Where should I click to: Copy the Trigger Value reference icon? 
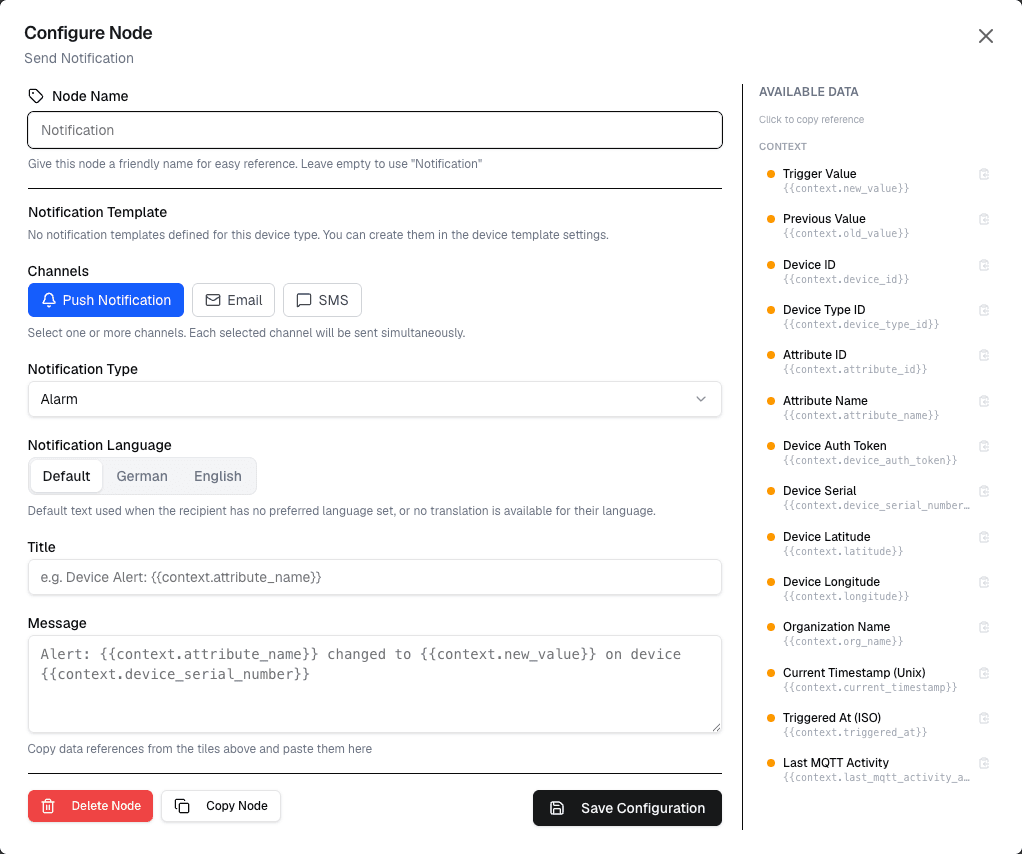pos(984,174)
